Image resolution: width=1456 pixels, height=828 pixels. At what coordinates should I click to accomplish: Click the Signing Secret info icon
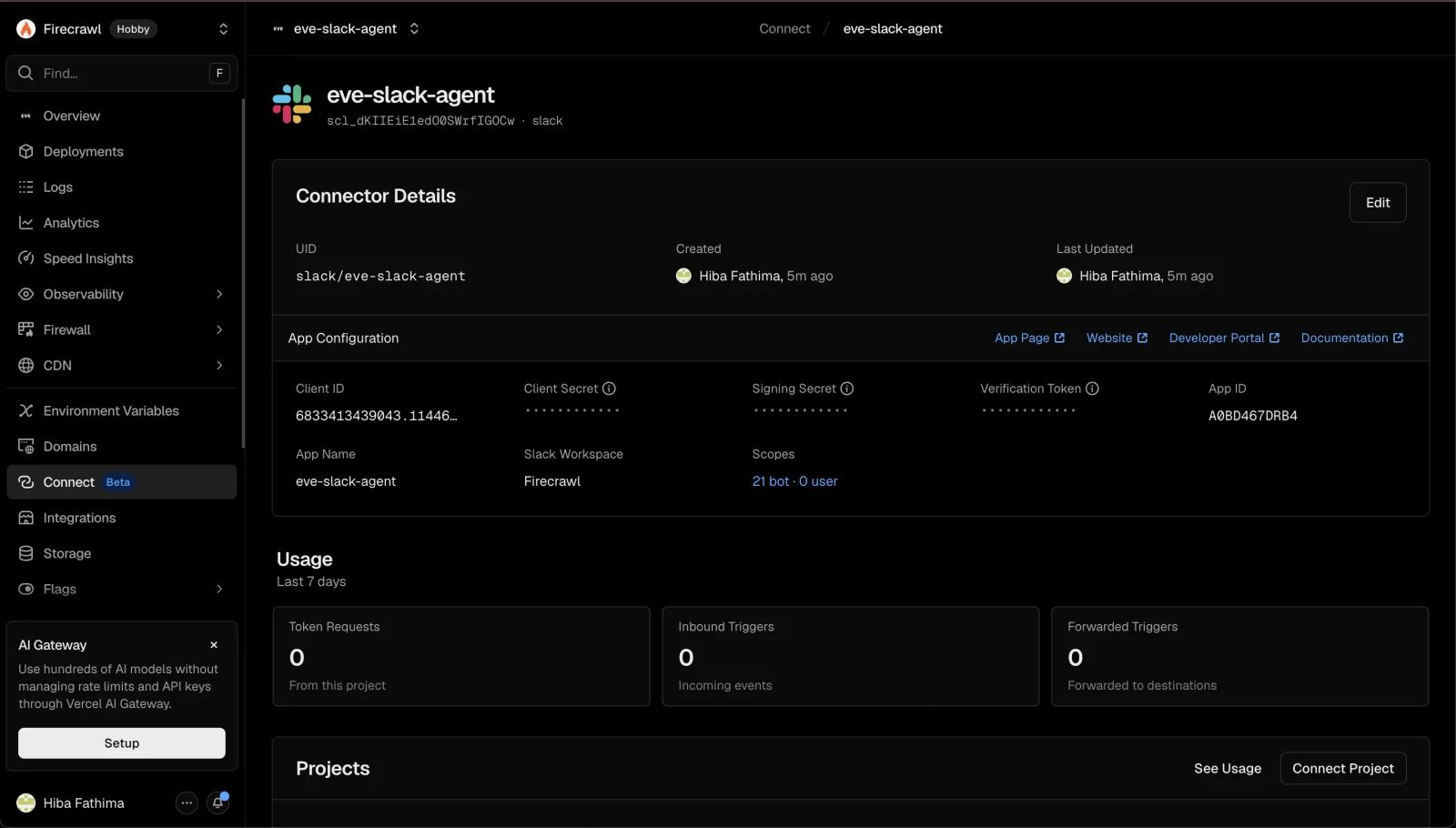[847, 389]
